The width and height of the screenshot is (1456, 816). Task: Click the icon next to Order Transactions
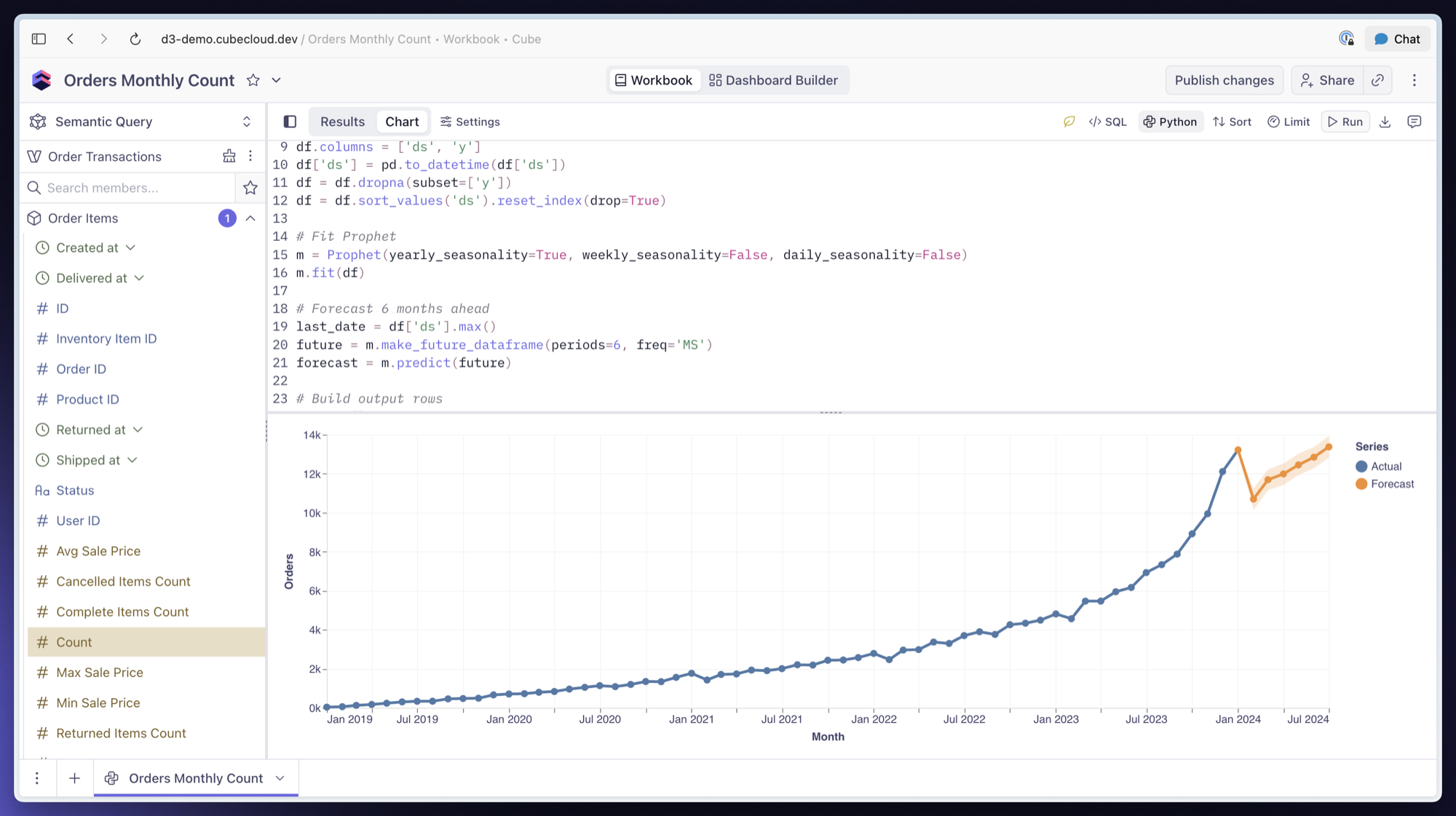pos(229,157)
